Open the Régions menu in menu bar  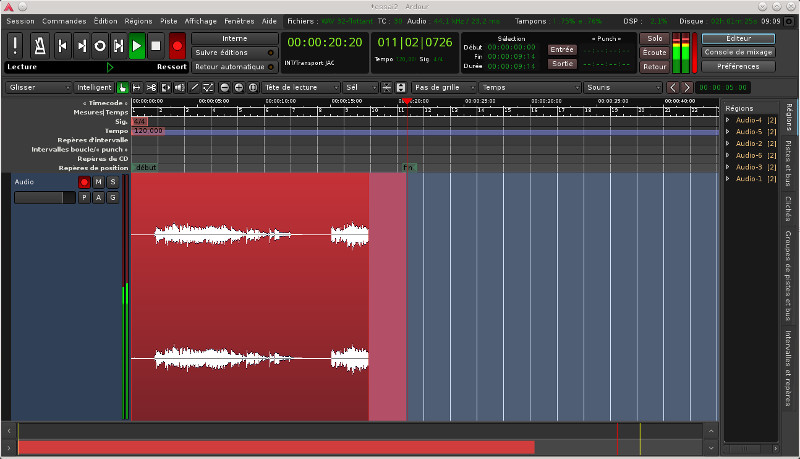click(138, 20)
